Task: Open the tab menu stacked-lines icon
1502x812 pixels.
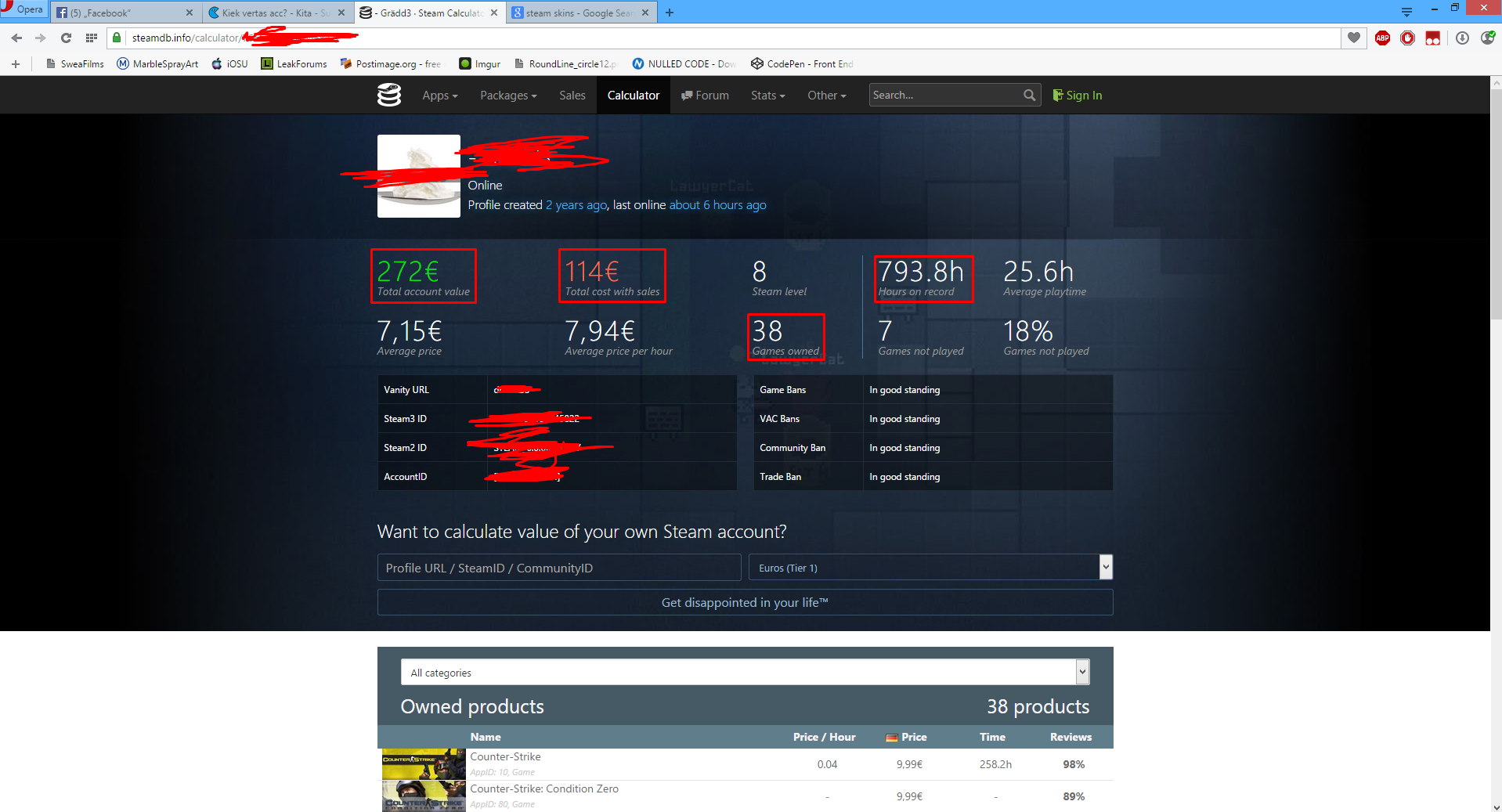Action: (1406, 12)
